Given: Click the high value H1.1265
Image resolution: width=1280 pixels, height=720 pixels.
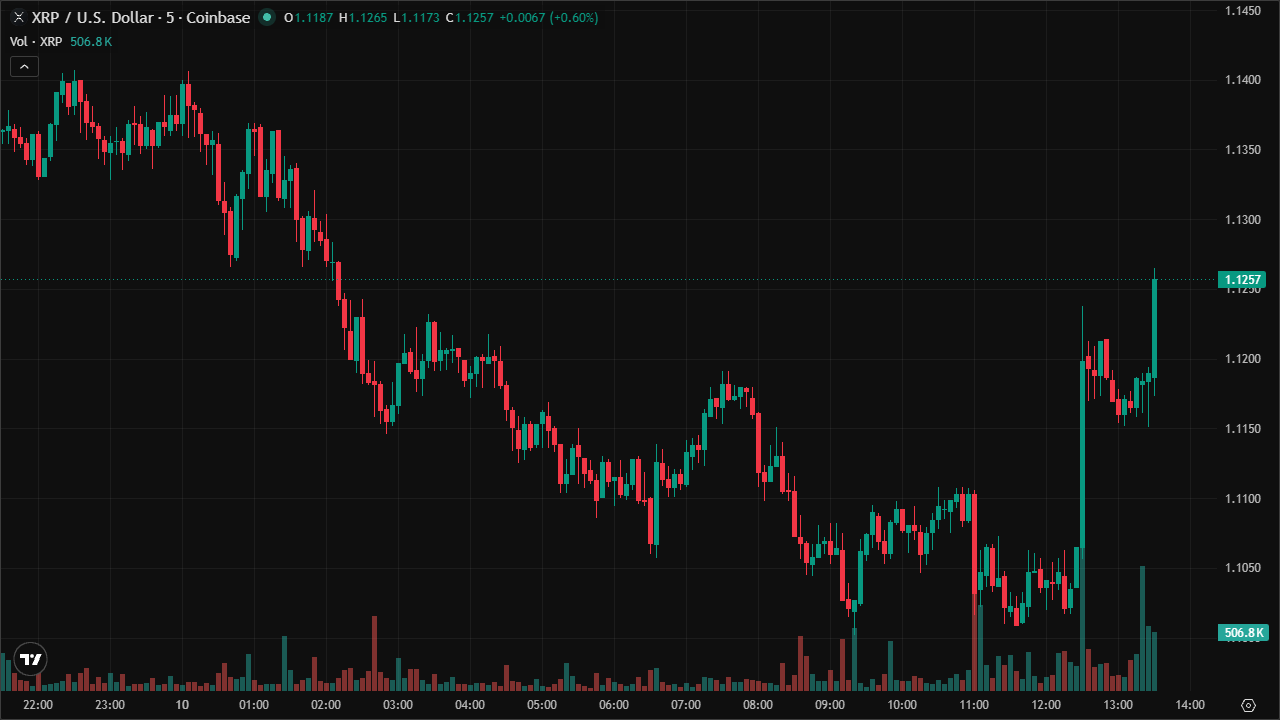Looking at the screenshot, I should [x=363, y=17].
